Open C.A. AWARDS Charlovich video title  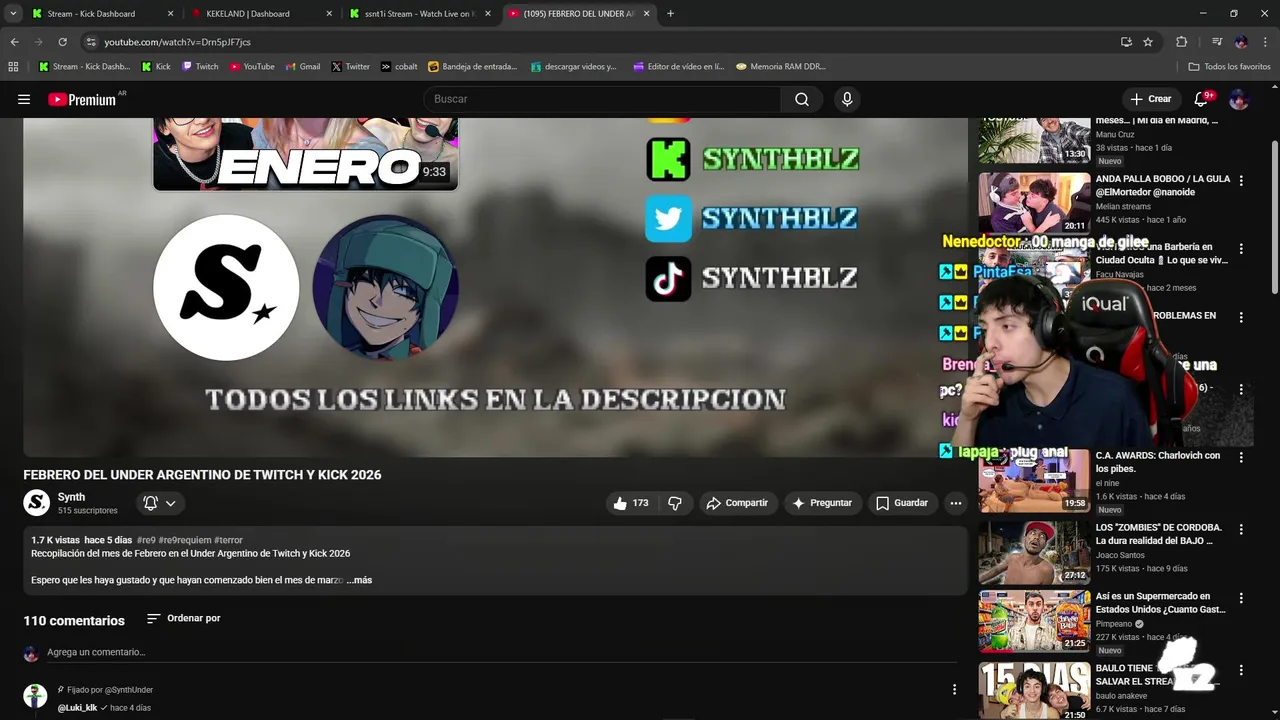pos(1158,462)
